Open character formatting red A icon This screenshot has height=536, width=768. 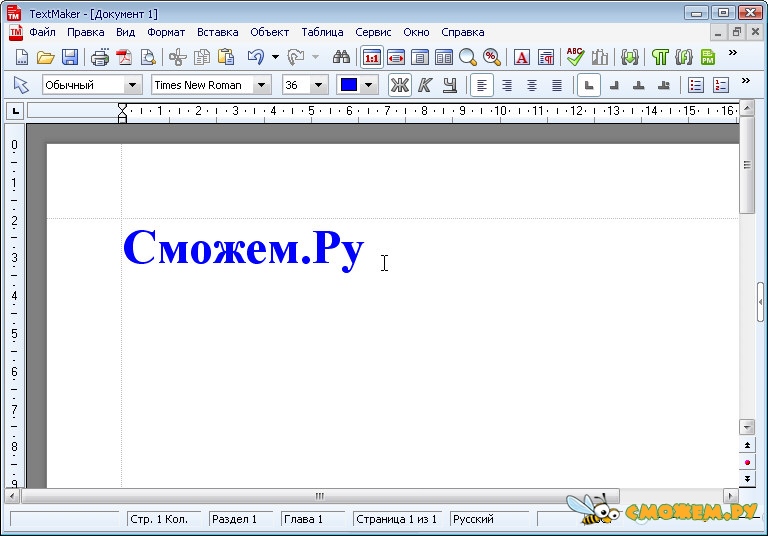point(522,57)
